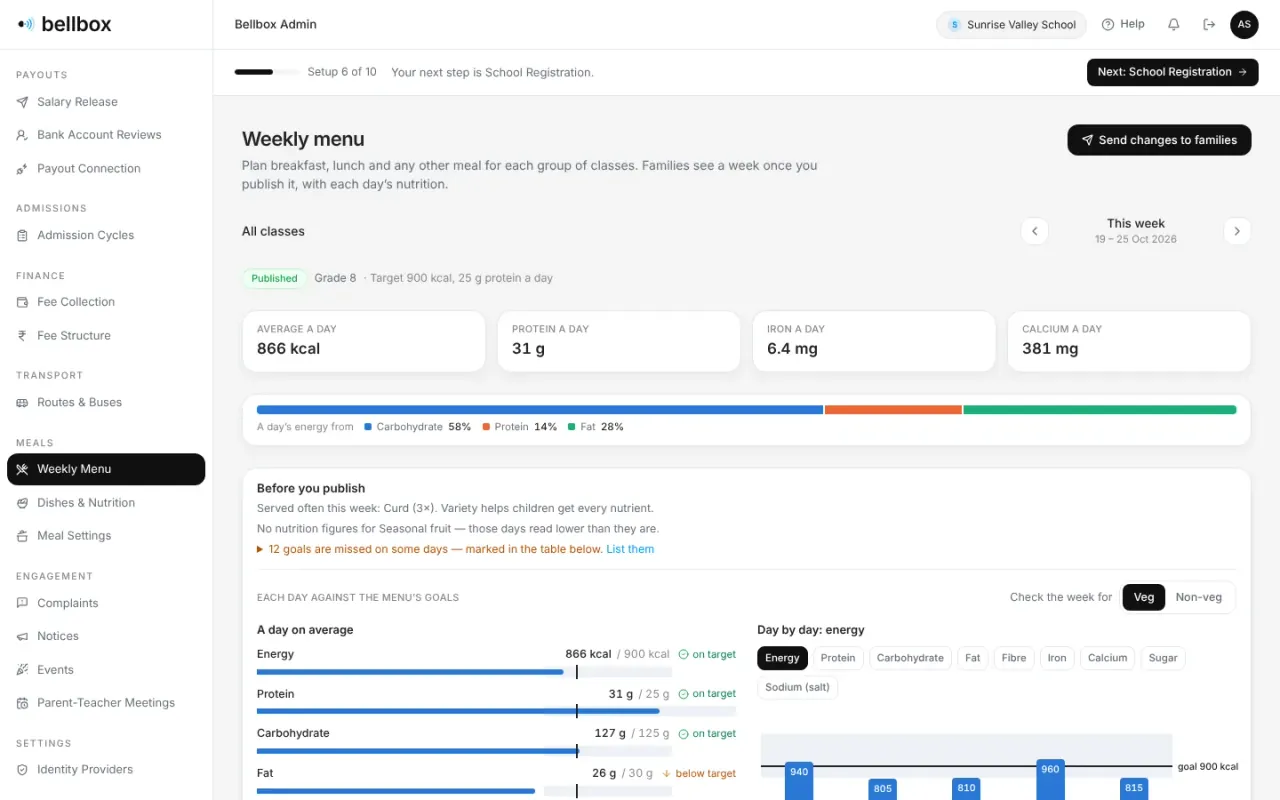Select the Carbohydrate chart chip
Screen dimensions: 1280x800
(x=910, y=658)
